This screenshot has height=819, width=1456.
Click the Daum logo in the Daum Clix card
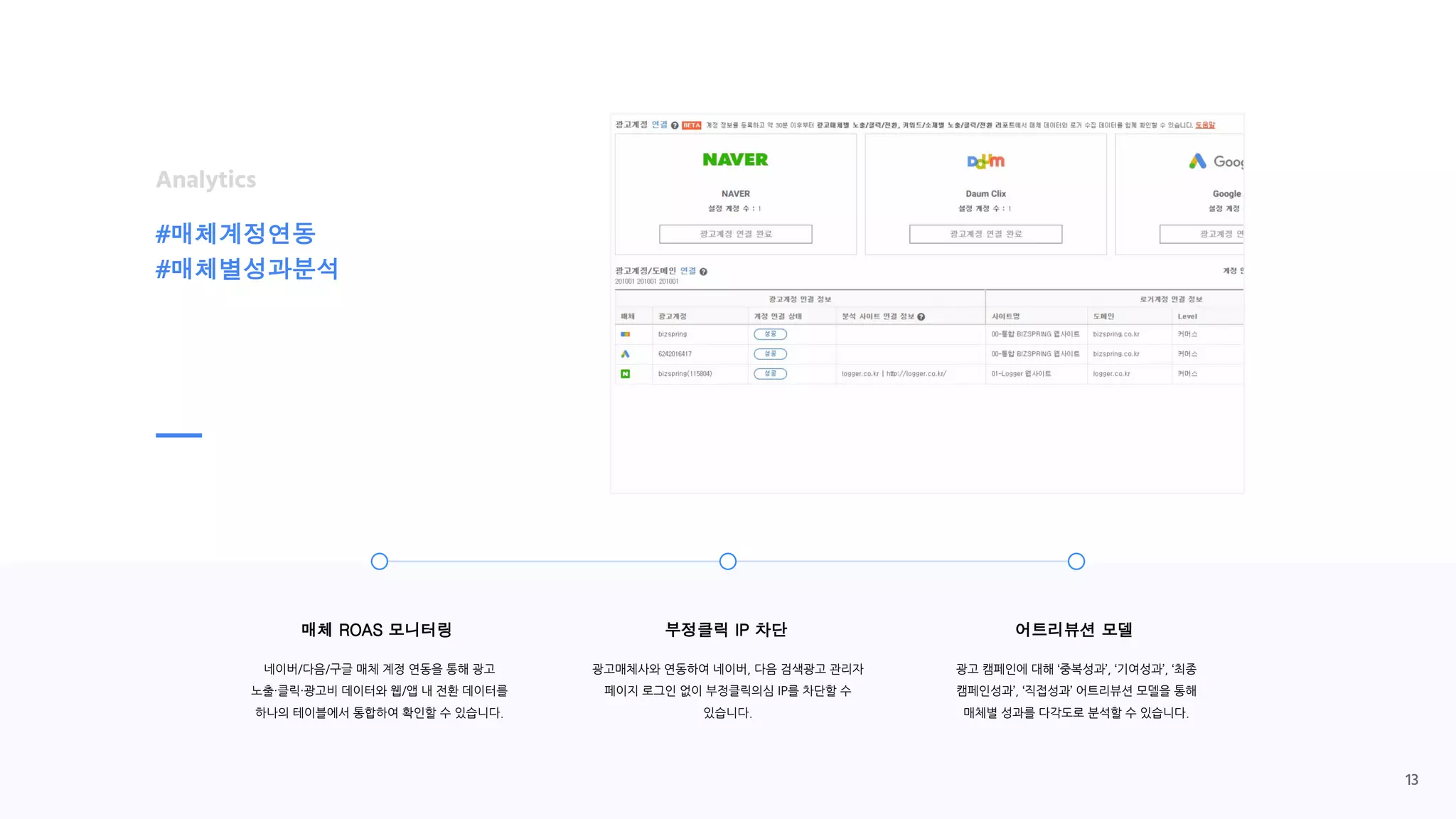(985, 161)
